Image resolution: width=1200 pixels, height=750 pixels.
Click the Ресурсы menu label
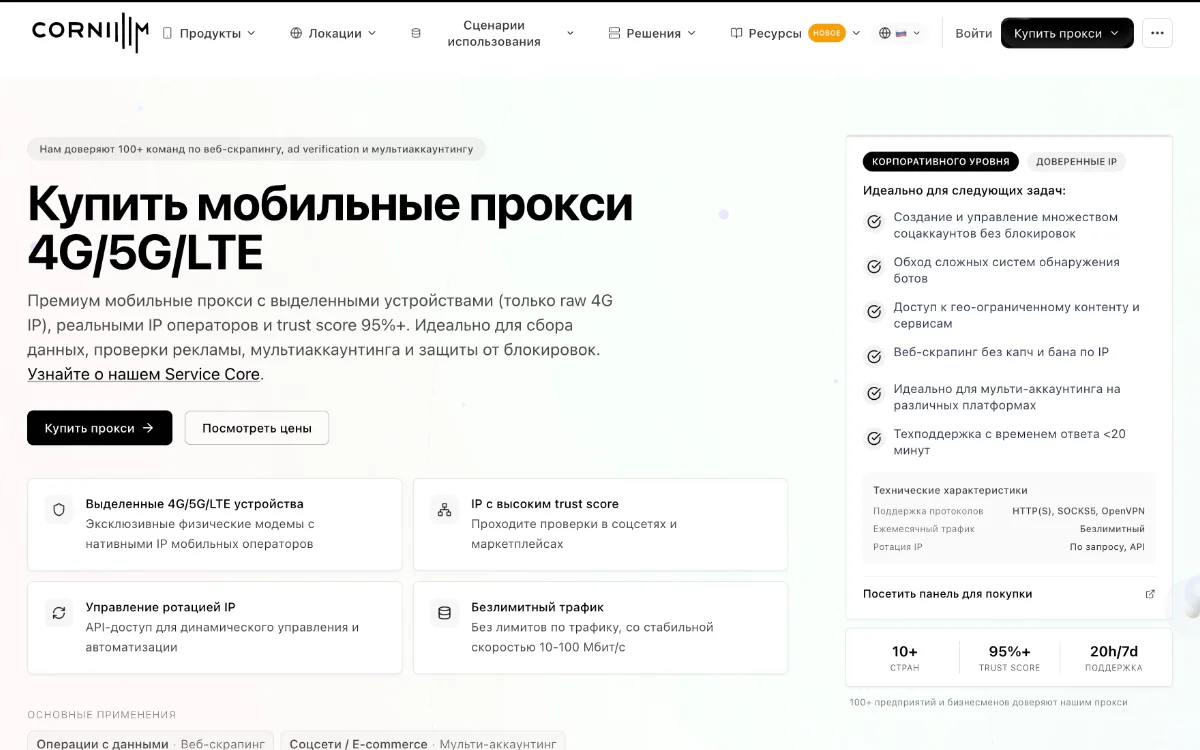pyautogui.click(x=775, y=33)
